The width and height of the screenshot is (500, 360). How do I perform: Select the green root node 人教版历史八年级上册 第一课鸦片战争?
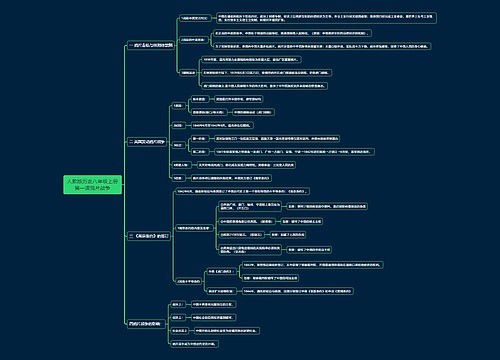[x=93, y=185]
